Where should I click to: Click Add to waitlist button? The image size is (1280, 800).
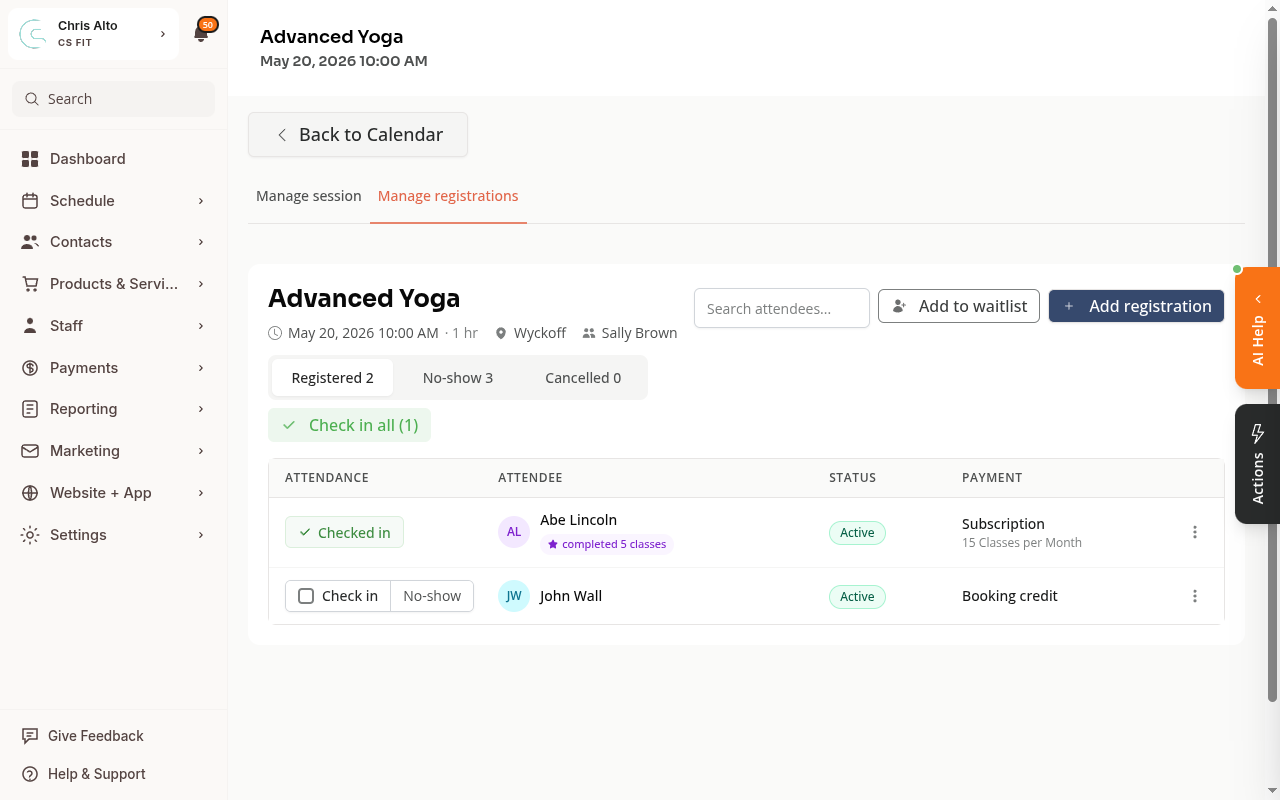click(959, 306)
